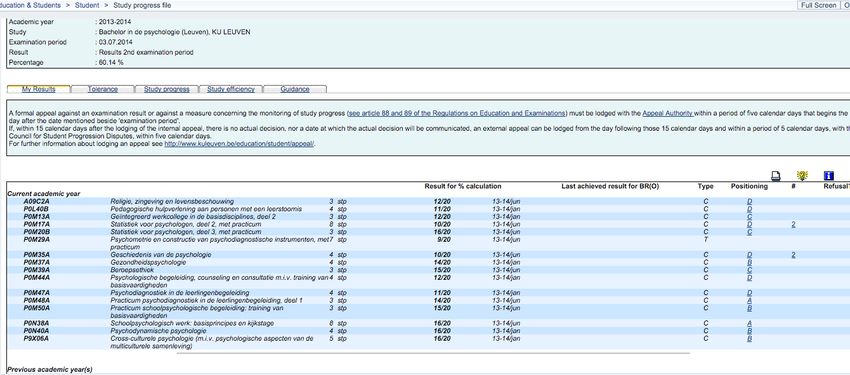Click course code P0N38A
The height and width of the screenshot is (375, 850).
(36, 324)
